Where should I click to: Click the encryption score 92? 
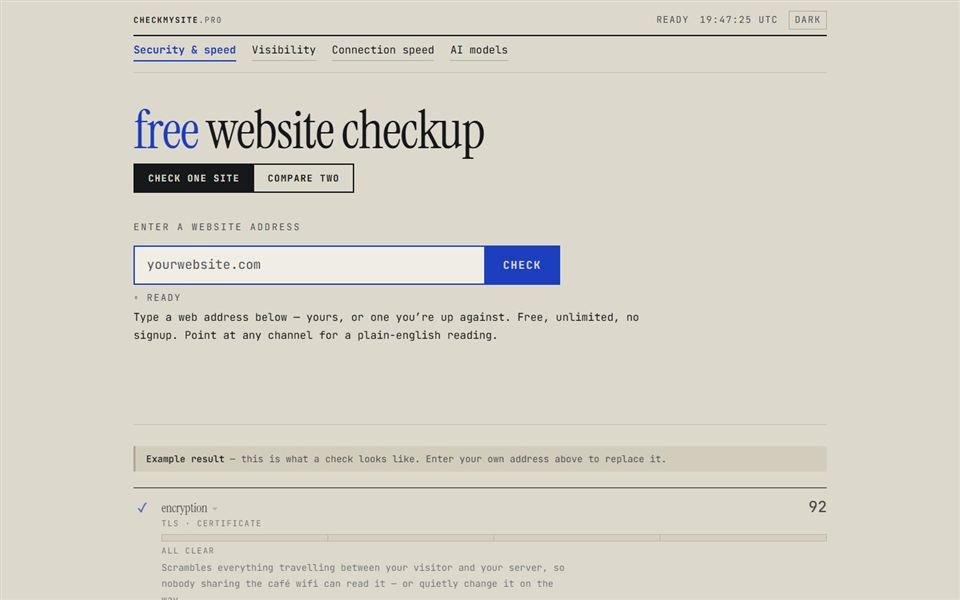click(817, 507)
